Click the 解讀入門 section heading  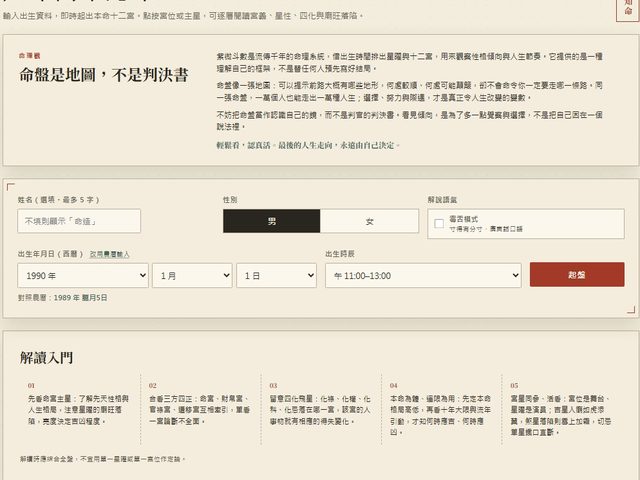coord(47,358)
